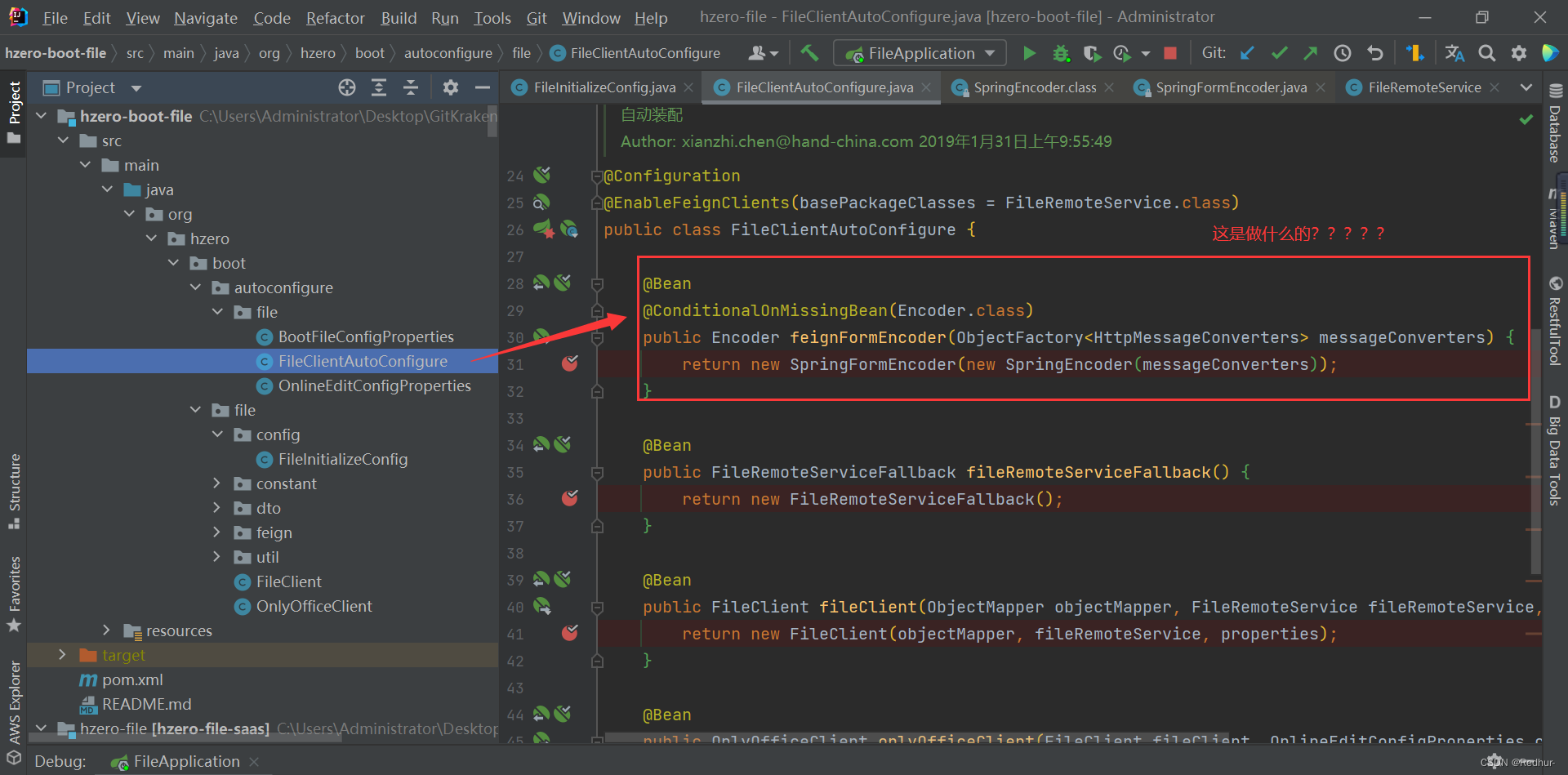The width and height of the screenshot is (1568, 775).
Task: Show hidden editor tabs dropdown
Action: click(x=1526, y=87)
